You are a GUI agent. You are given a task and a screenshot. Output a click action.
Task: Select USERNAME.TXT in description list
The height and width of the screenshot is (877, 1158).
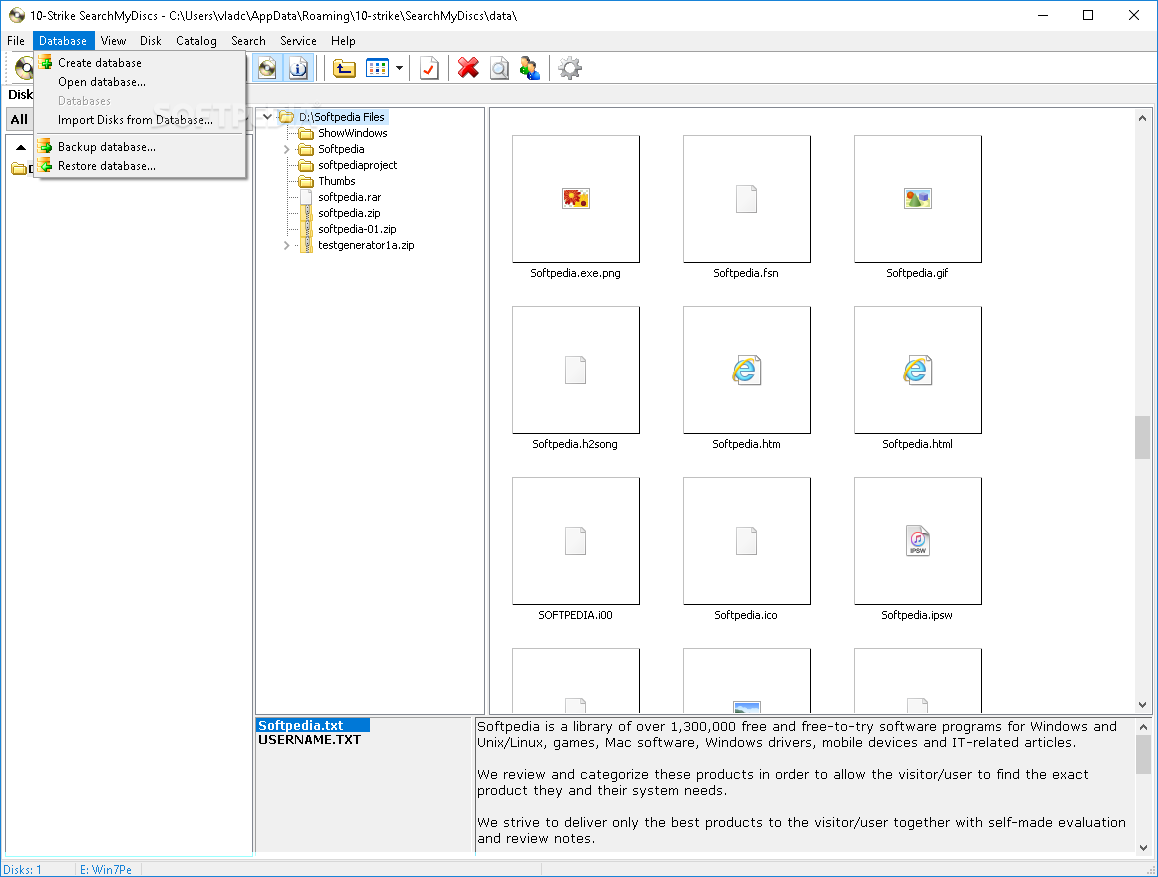point(309,740)
